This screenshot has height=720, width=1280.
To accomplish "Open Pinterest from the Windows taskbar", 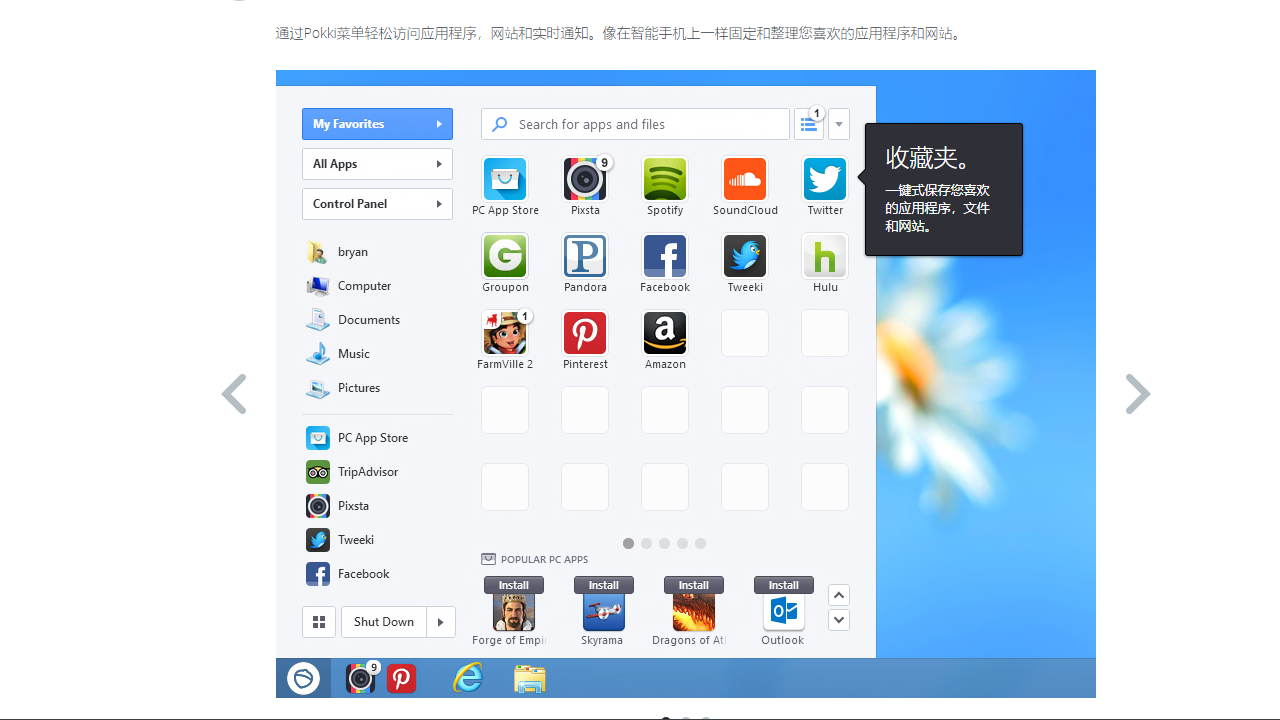I will tap(400, 678).
